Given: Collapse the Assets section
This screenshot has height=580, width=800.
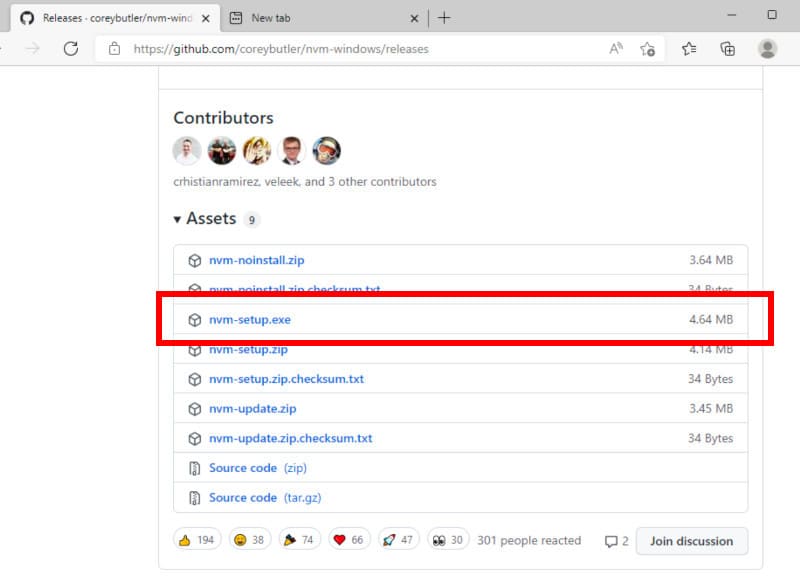Looking at the screenshot, I should [179, 218].
